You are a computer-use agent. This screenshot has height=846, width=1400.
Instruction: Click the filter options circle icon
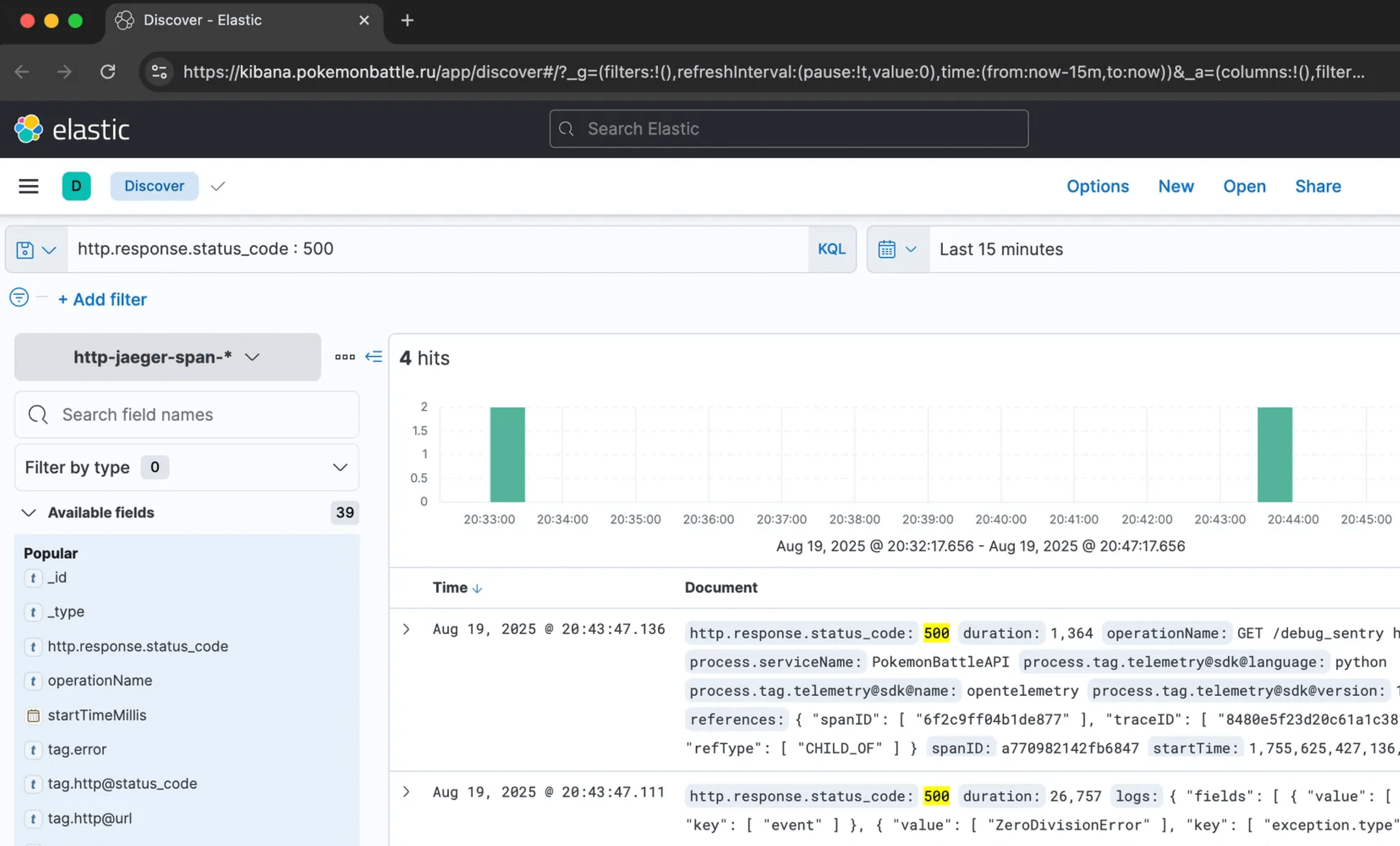[x=19, y=297]
